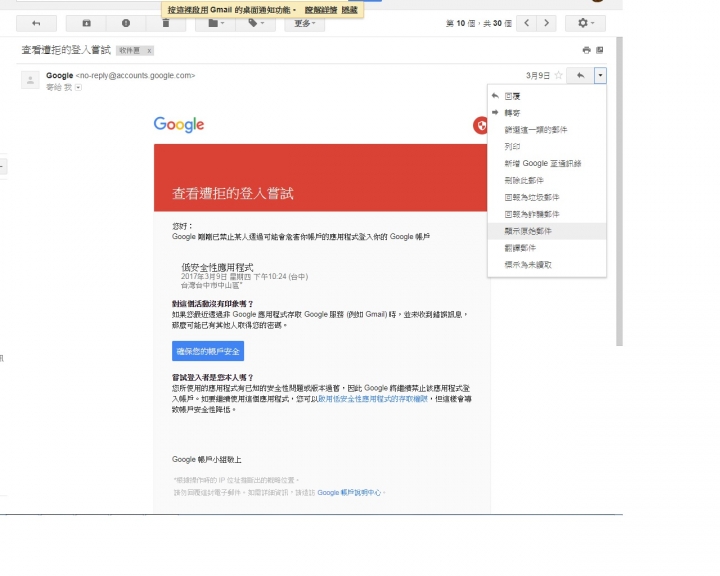Viewport: 720px width, 576px height.
Task: Click the 低安全性應用程式 heading text
Action: click(217, 267)
